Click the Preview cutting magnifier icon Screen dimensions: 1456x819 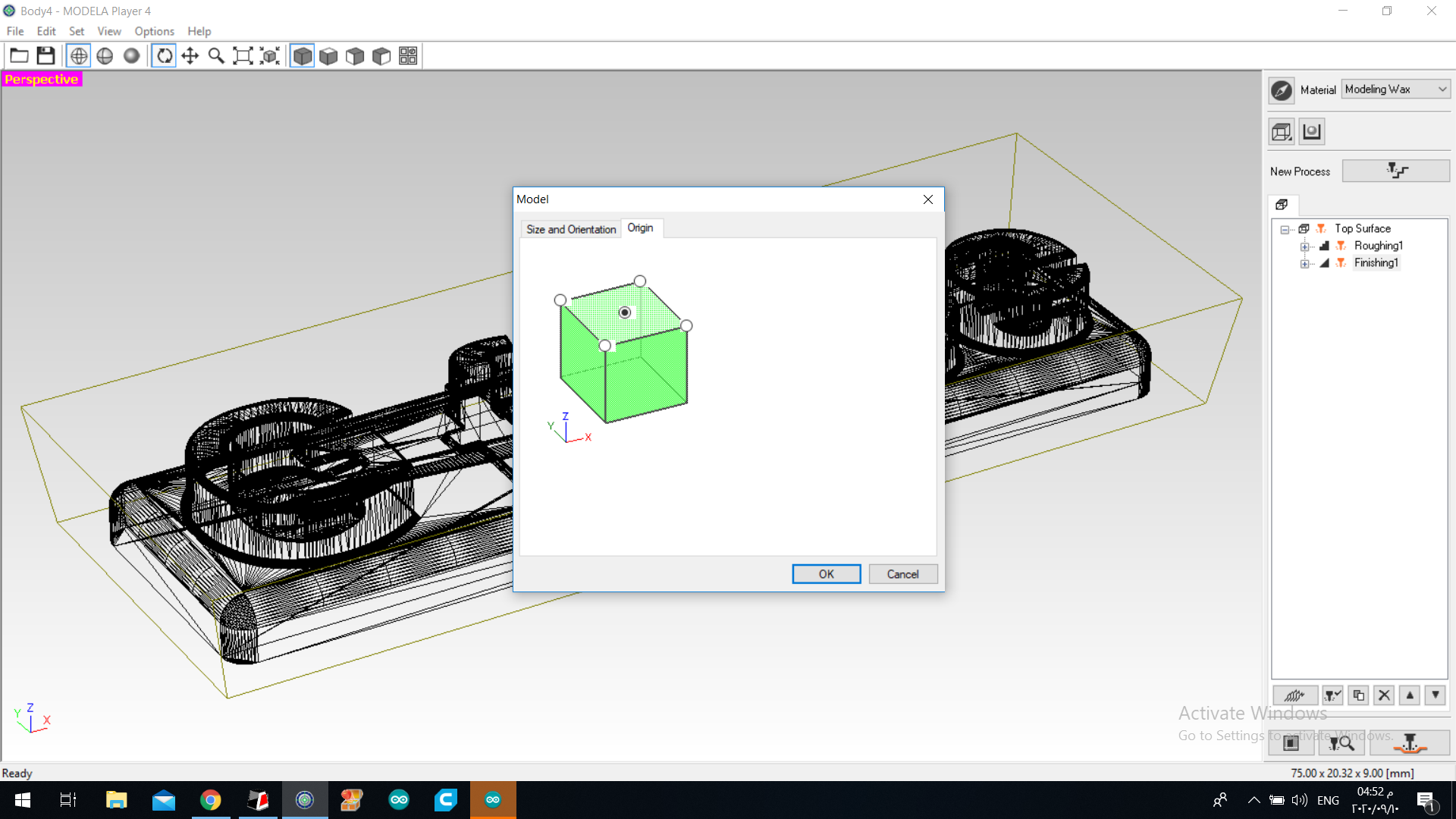tap(1341, 743)
